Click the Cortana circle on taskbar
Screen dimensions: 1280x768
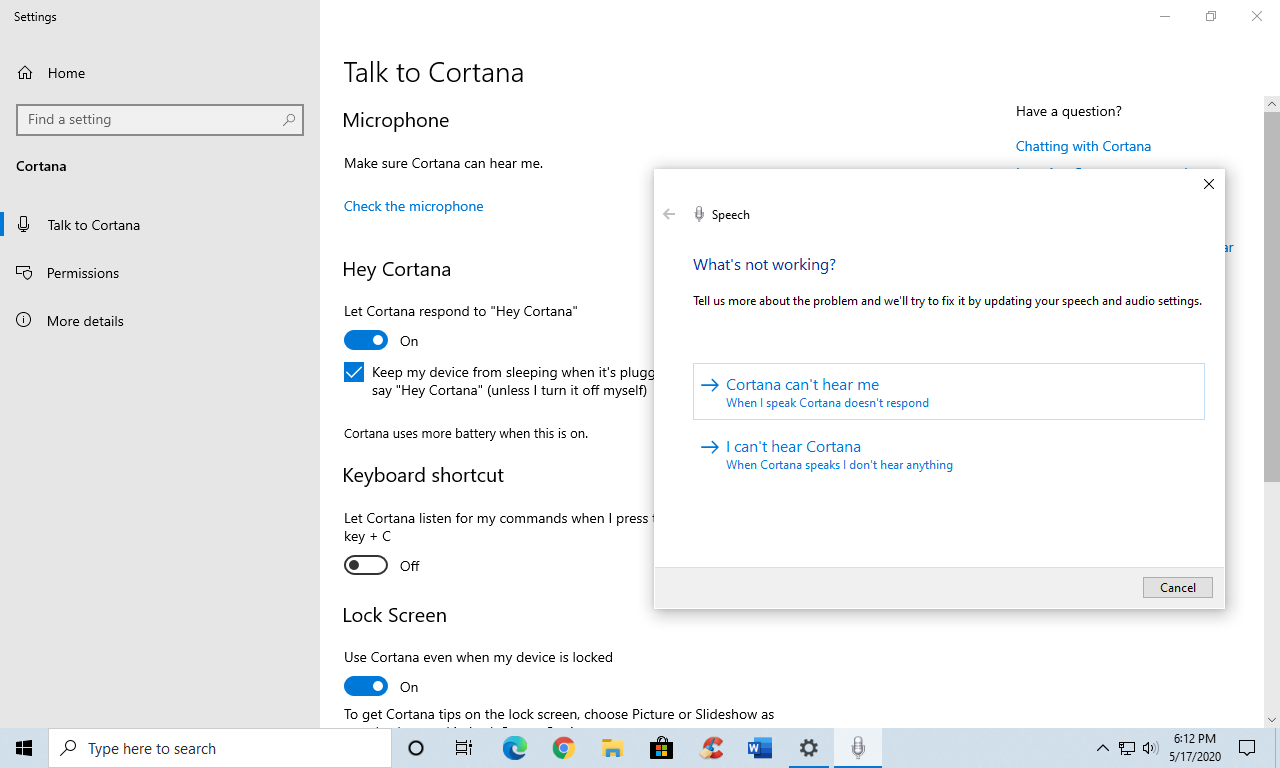coord(416,748)
